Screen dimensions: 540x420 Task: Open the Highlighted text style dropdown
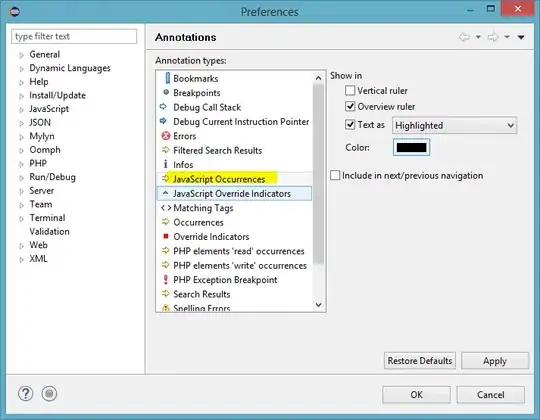point(454,125)
